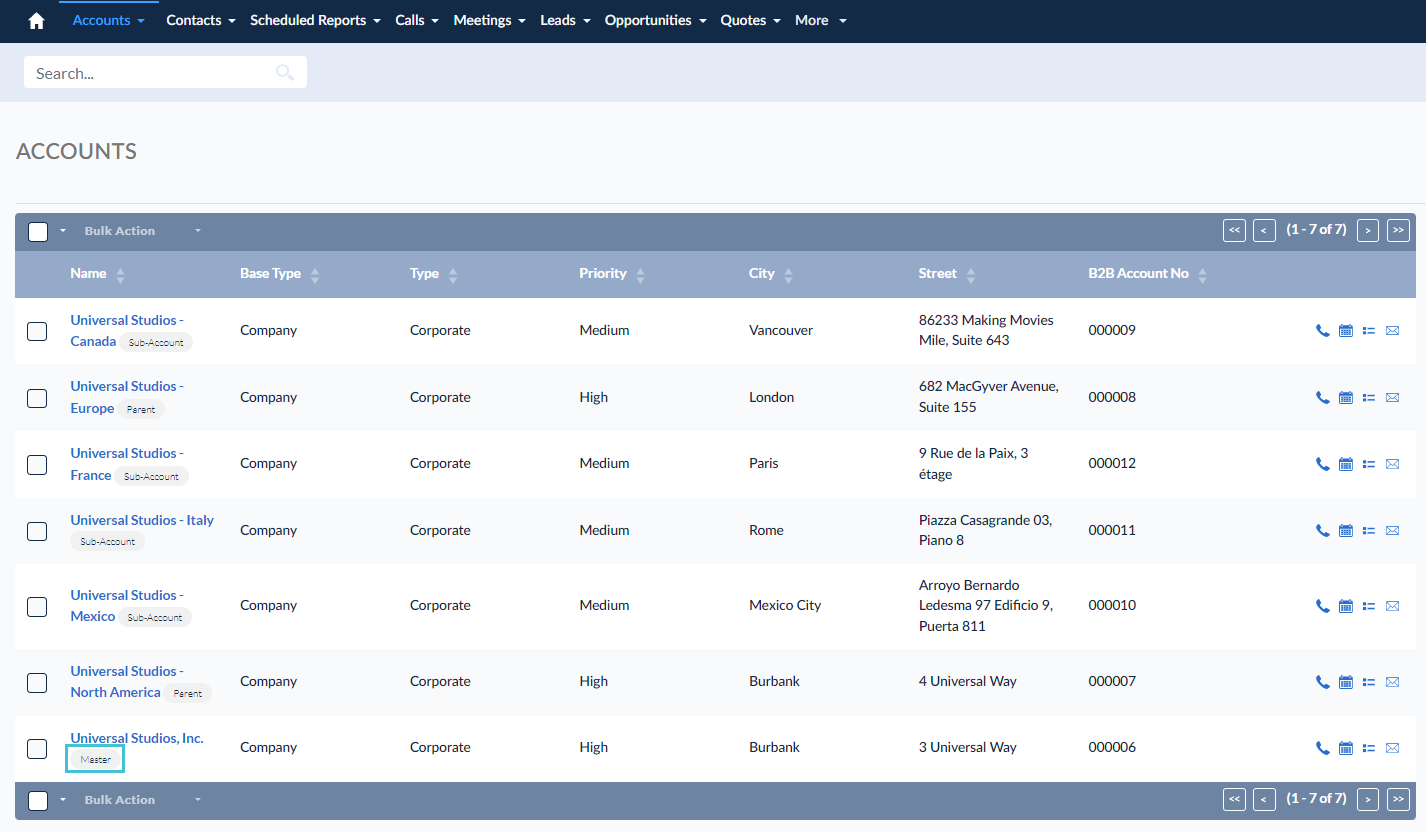Sort the list by Base Type column
This screenshot has width=1426, height=832.
coord(280,274)
